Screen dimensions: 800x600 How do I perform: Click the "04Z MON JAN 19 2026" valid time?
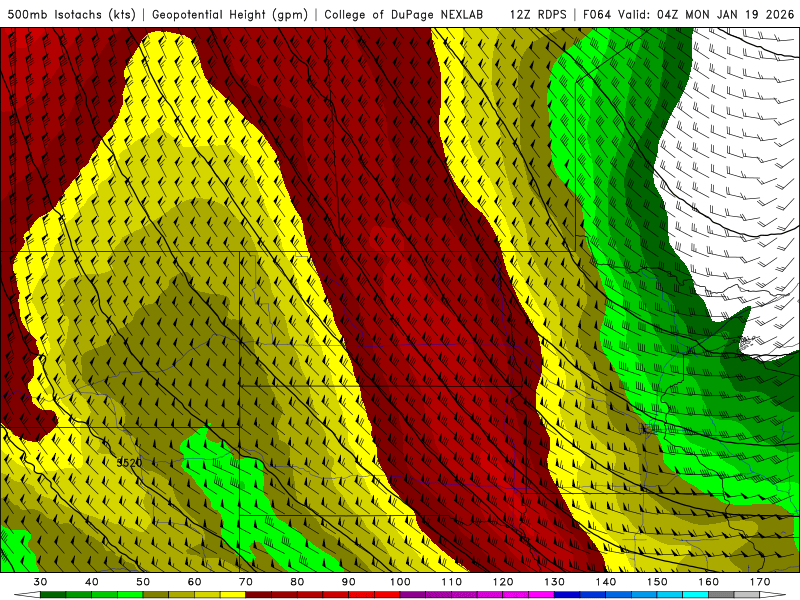[x=726, y=14]
